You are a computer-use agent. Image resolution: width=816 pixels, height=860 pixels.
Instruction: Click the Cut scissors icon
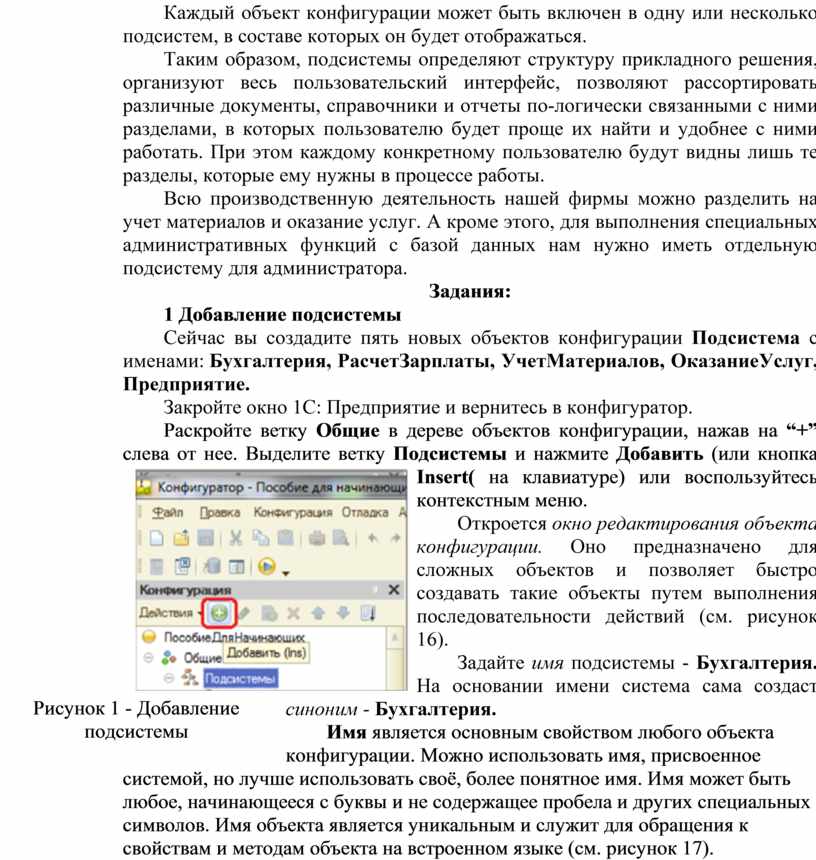coord(236,538)
